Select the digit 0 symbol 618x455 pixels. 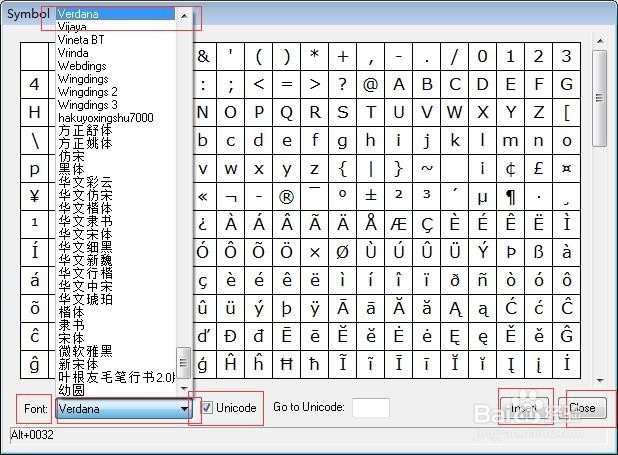483,56
